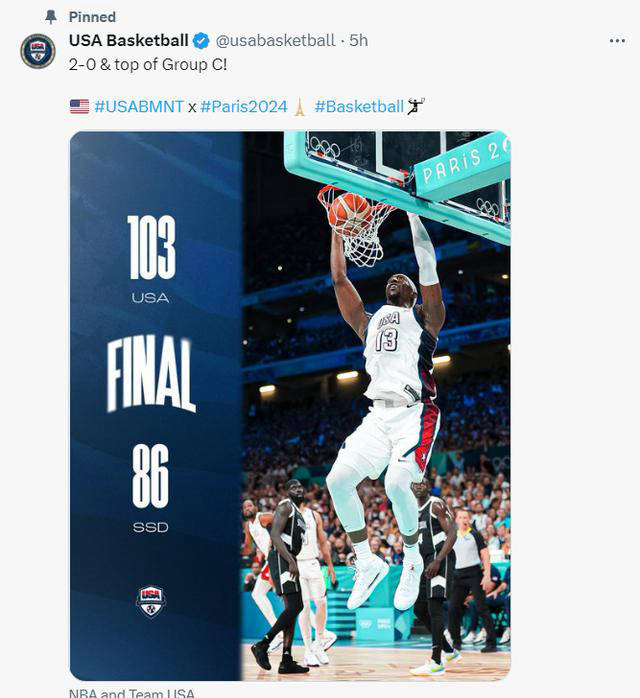
Task: Click the USA Basketball shield logo in image
Action: tap(151, 601)
